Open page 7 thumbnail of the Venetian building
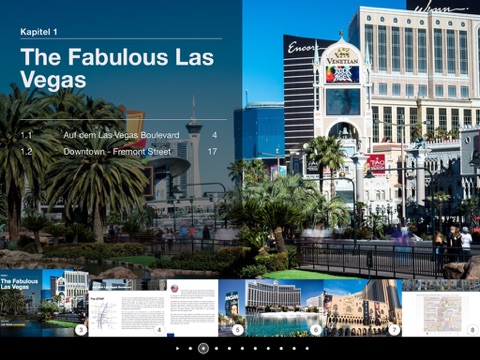 pyautogui.click(x=363, y=308)
